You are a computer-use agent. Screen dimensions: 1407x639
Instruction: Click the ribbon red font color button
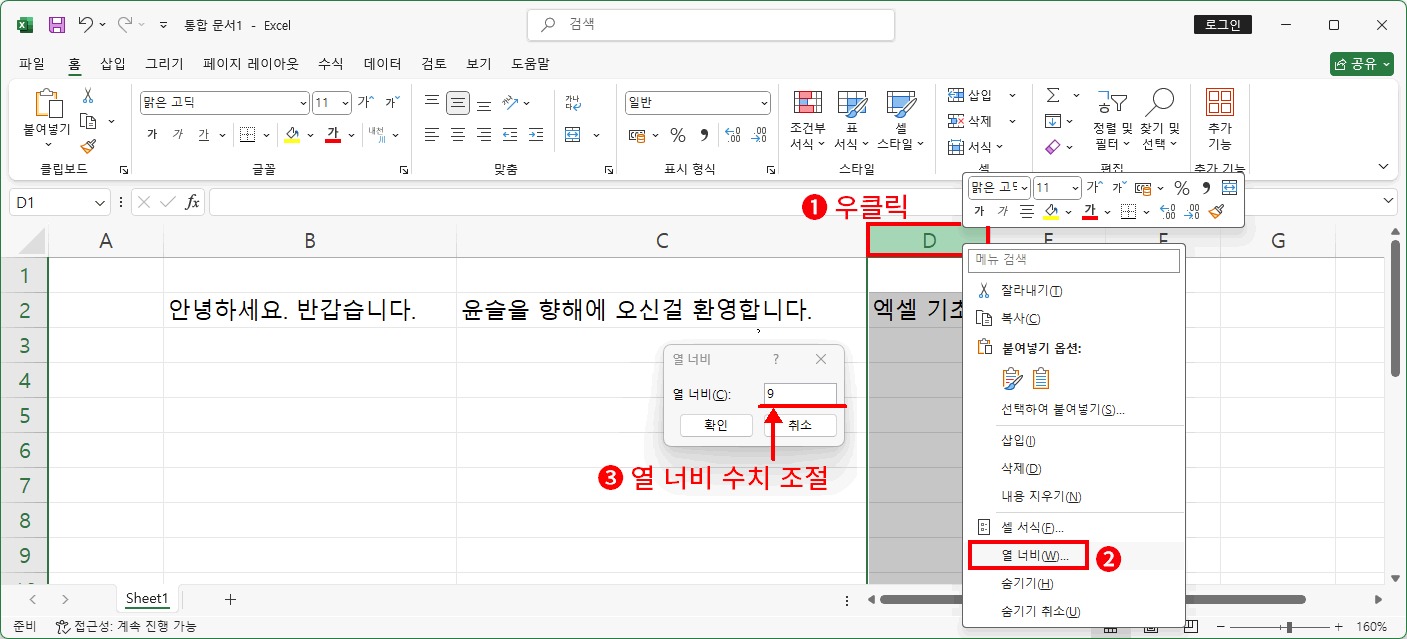[333, 134]
